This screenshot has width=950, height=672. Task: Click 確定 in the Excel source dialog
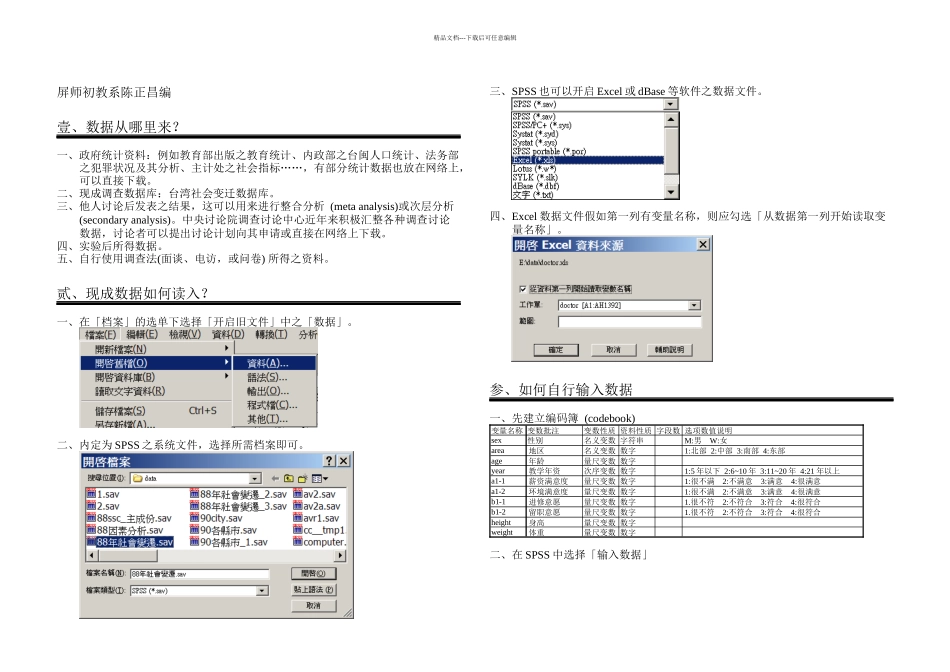(x=556, y=350)
